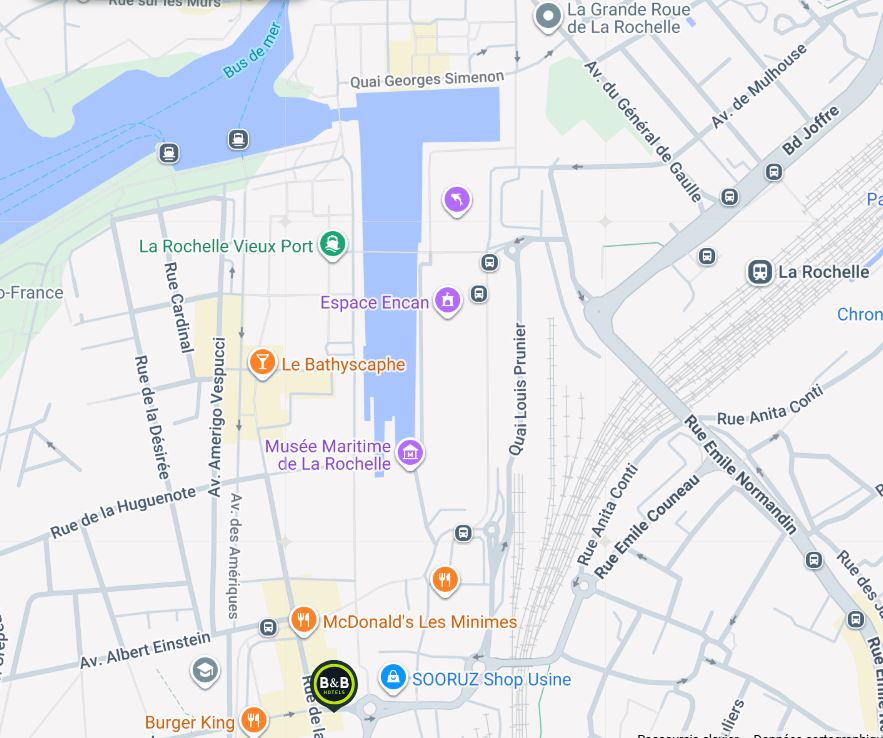
Task: Click La Rochelle train station icon
Action: tap(760, 272)
